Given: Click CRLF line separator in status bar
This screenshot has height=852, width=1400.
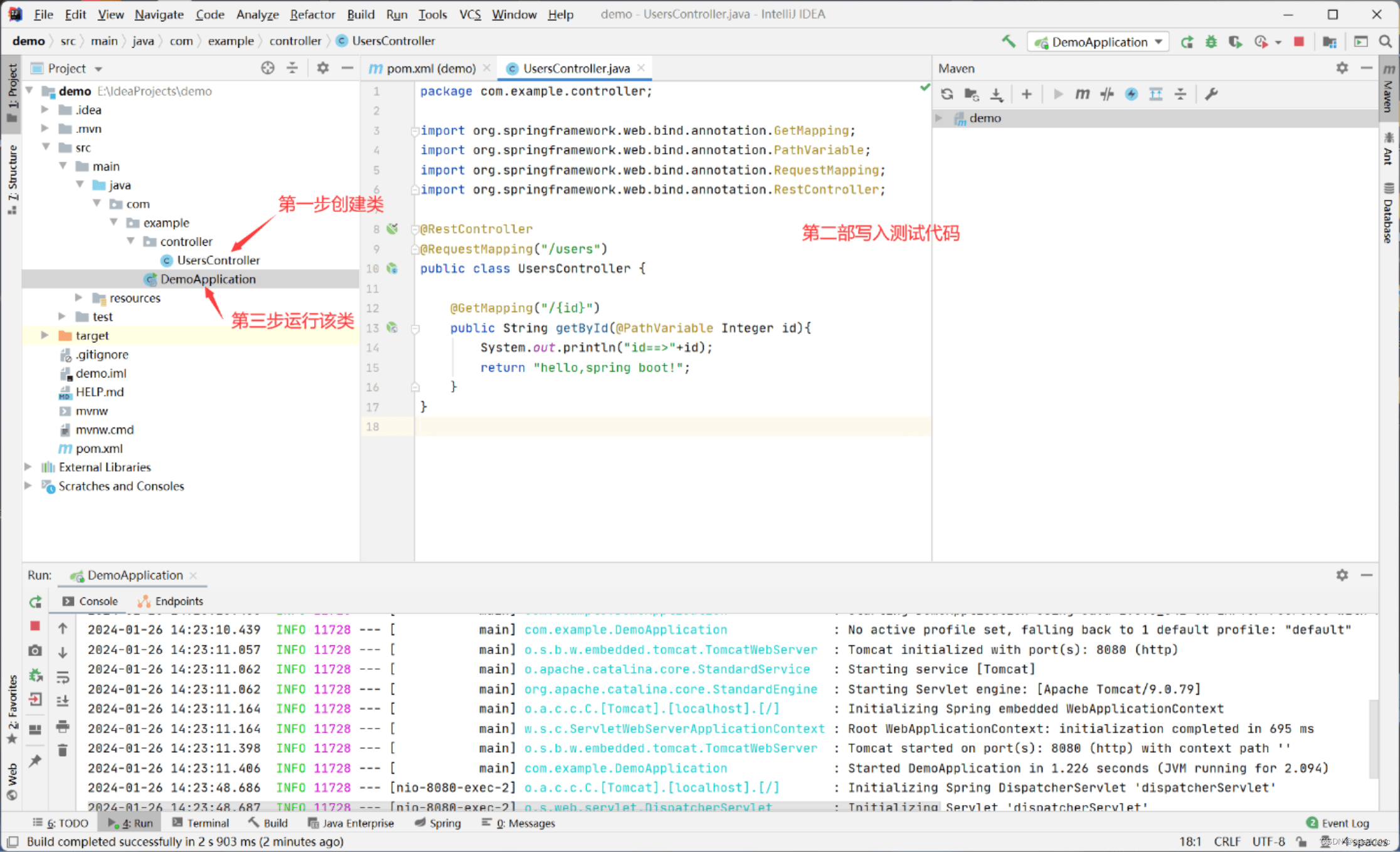Looking at the screenshot, I should pos(1226,841).
